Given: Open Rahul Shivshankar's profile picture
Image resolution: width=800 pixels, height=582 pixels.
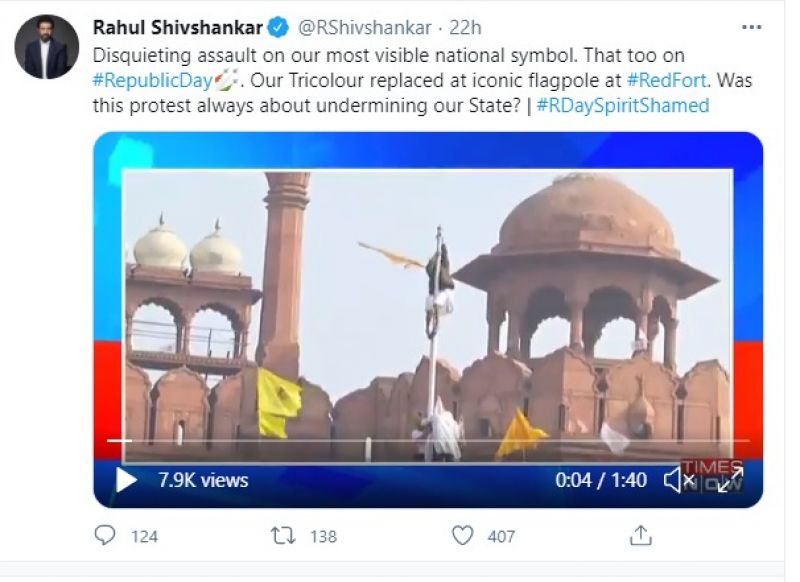Looking at the screenshot, I should pos(46,47).
